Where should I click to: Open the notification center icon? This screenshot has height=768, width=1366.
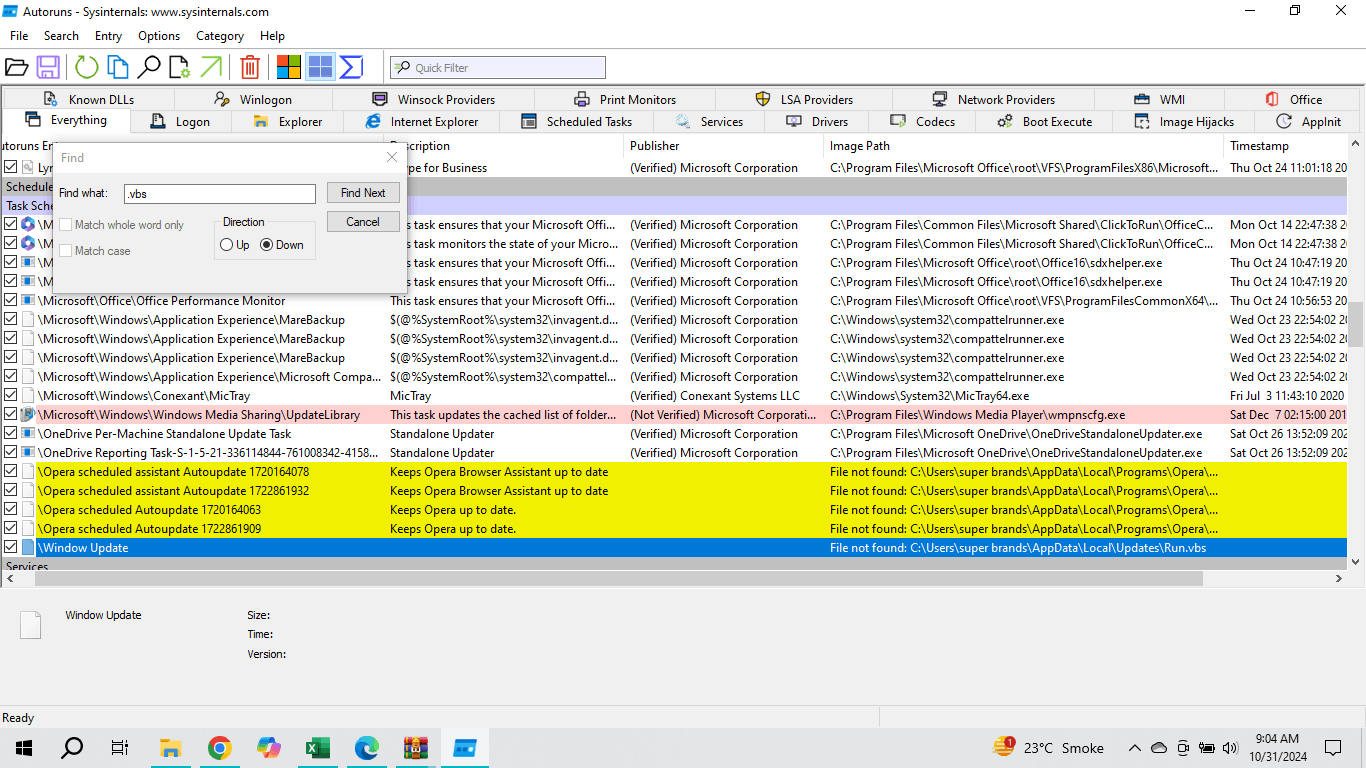click(x=1333, y=748)
